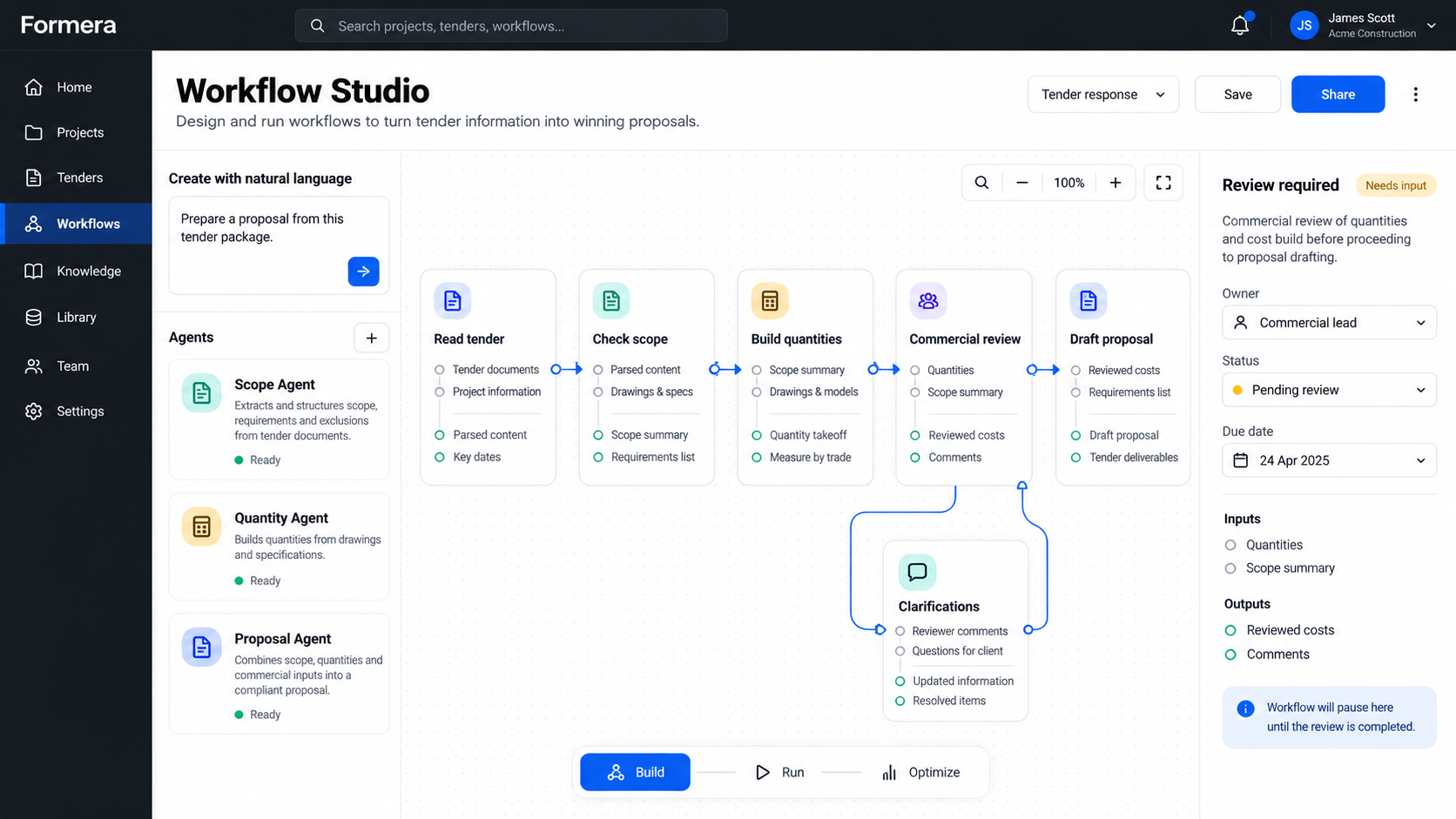Open Tenders in sidebar
Image resolution: width=1456 pixels, height=819 pixels.
click(76, 178)
